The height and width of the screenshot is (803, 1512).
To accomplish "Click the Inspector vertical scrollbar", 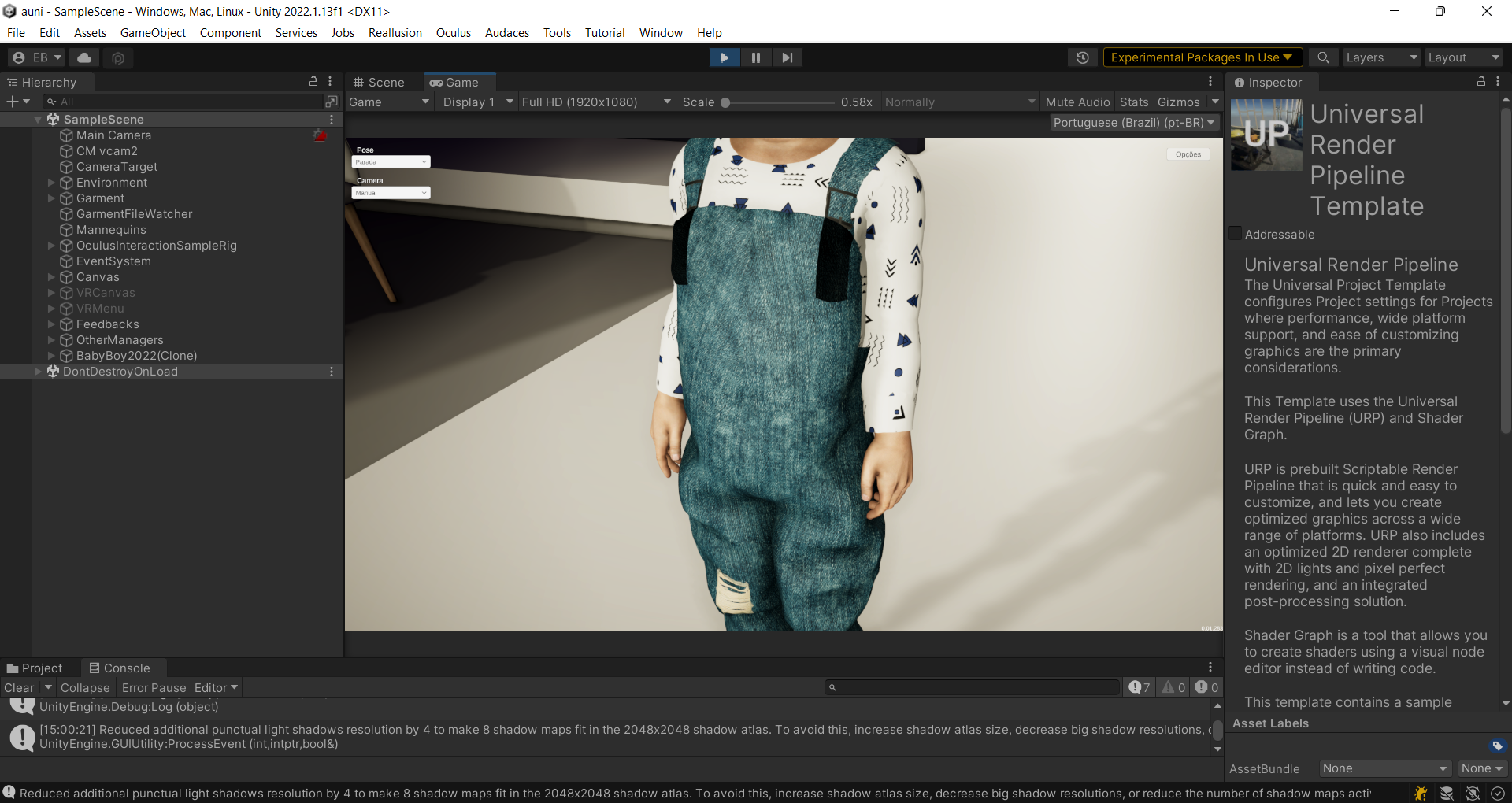I will tap(1506, 272).
